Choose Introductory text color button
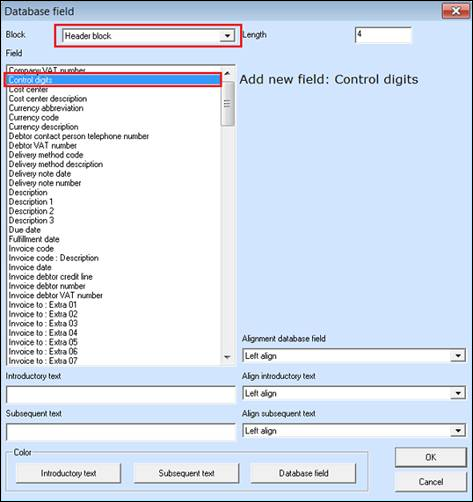The width and height of the screenshot is (473, 502). click(68, 473)
